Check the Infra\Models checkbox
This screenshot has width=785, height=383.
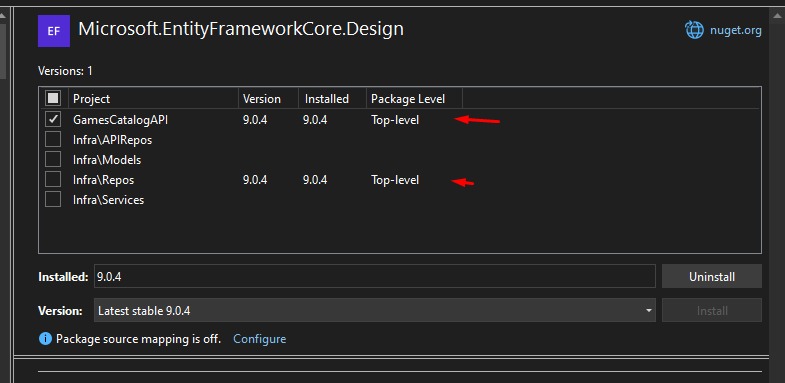(53, 160)
